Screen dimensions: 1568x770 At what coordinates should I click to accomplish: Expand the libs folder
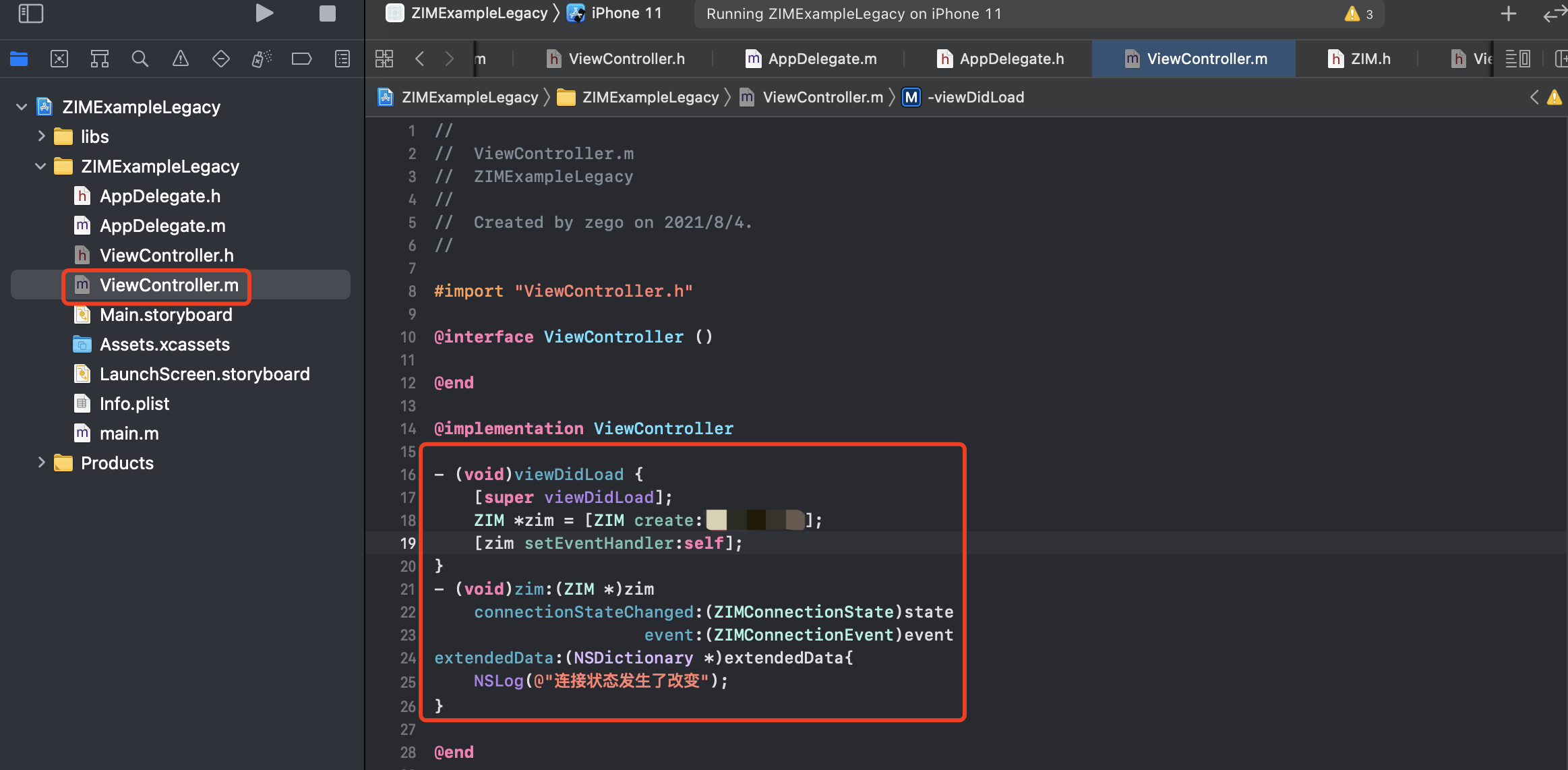41,136
